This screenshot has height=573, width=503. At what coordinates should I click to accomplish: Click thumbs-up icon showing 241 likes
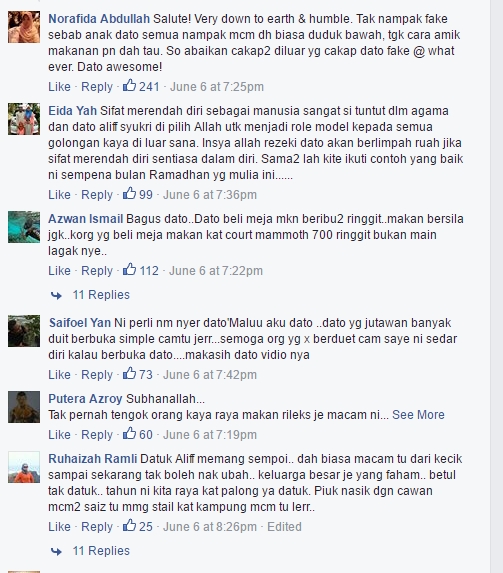click(x=129, y=86)
